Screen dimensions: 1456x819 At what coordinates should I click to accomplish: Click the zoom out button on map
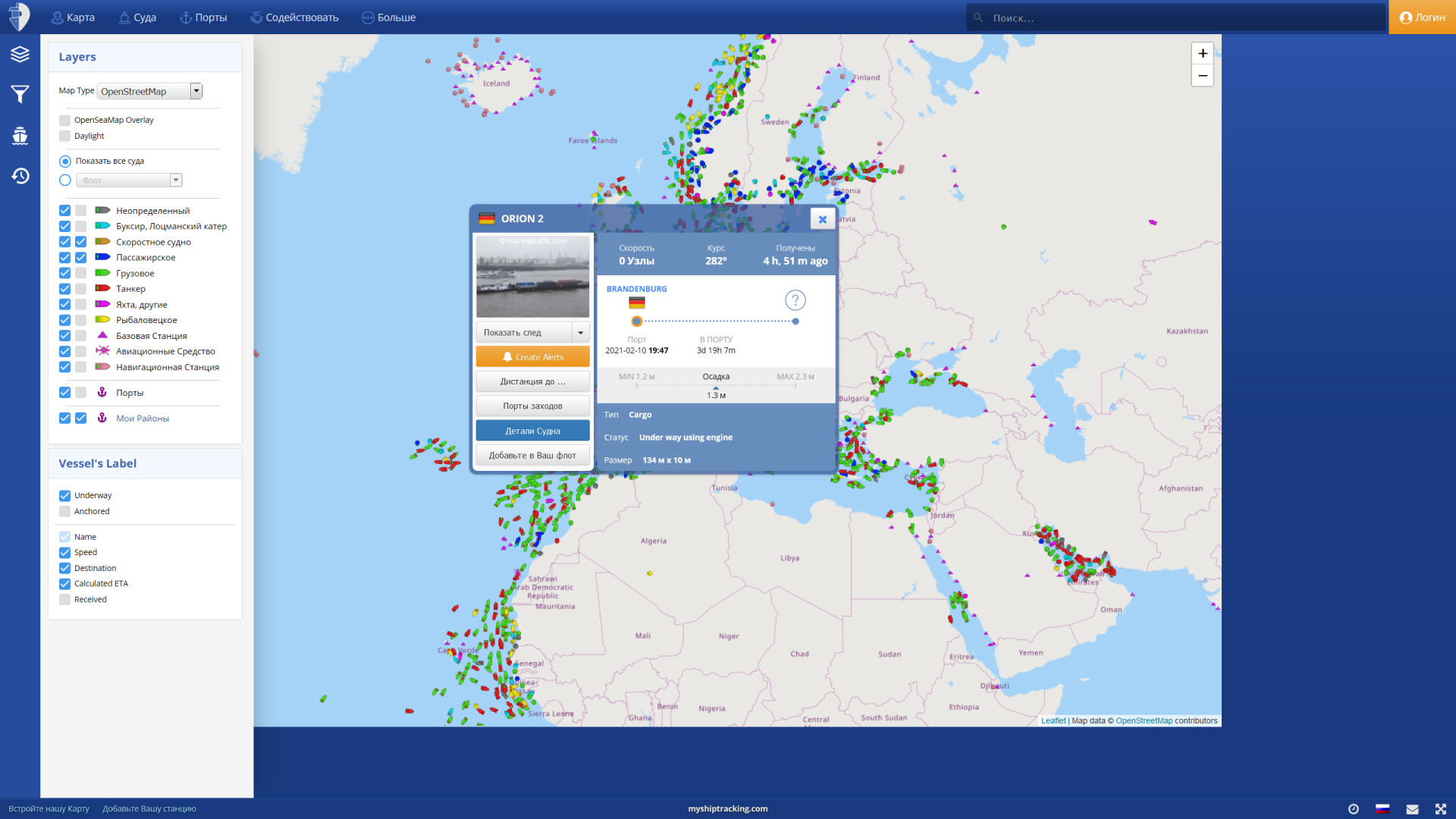click(x=1203, y=76)
